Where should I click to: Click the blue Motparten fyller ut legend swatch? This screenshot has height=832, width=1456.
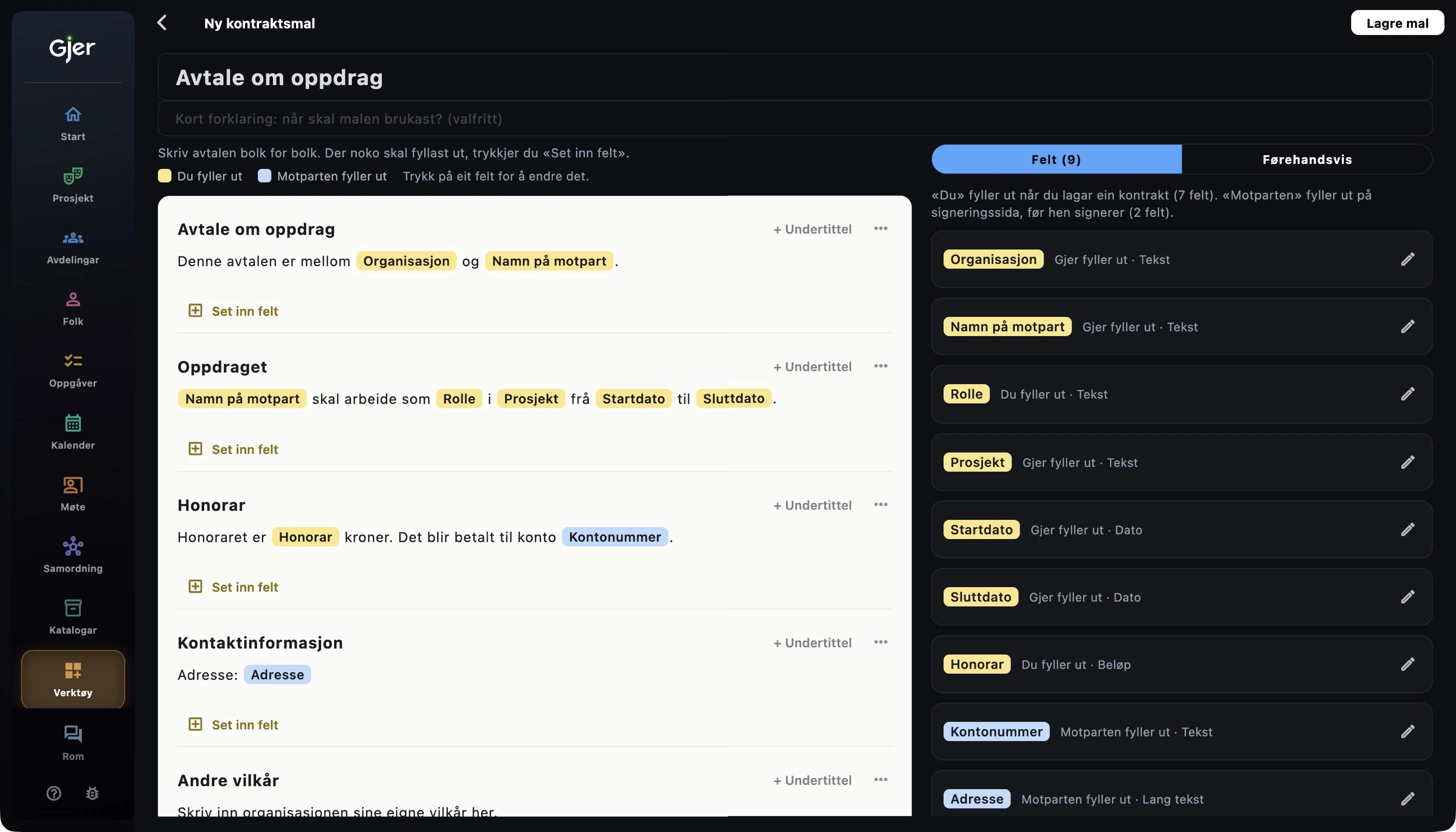[264, 176]
